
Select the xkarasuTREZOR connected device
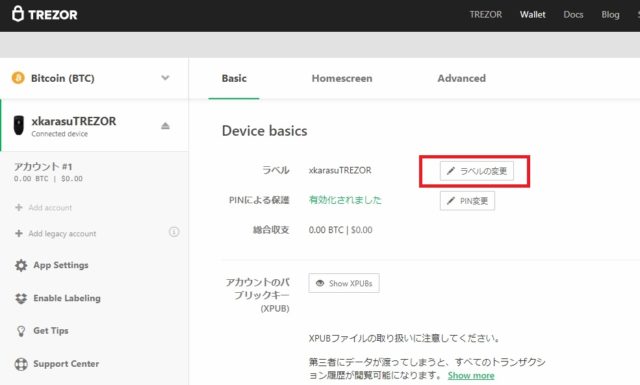[94, 125]
